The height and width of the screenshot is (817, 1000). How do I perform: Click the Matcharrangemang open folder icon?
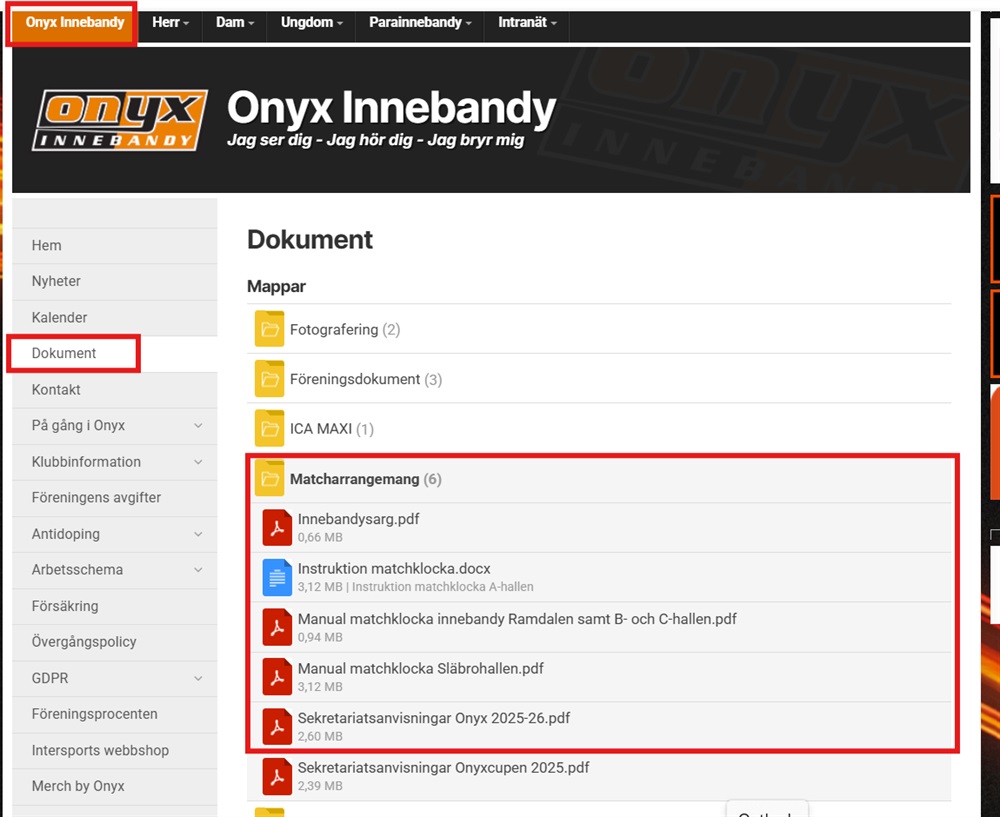[269, 479]
